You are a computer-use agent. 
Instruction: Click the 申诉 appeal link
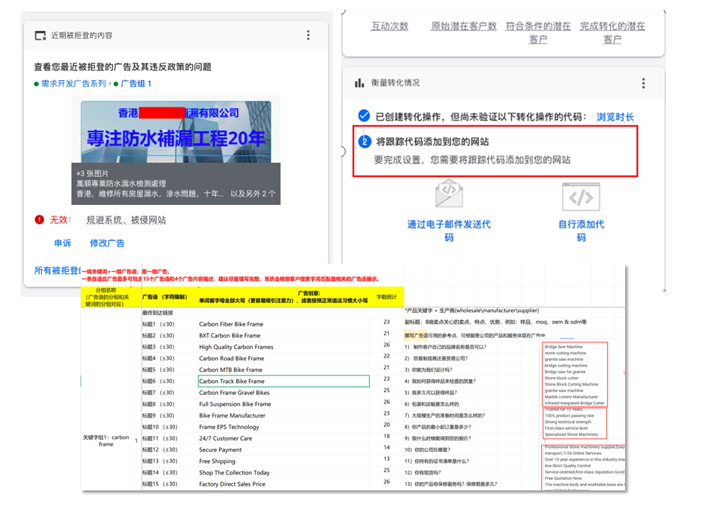coord(62,243)
